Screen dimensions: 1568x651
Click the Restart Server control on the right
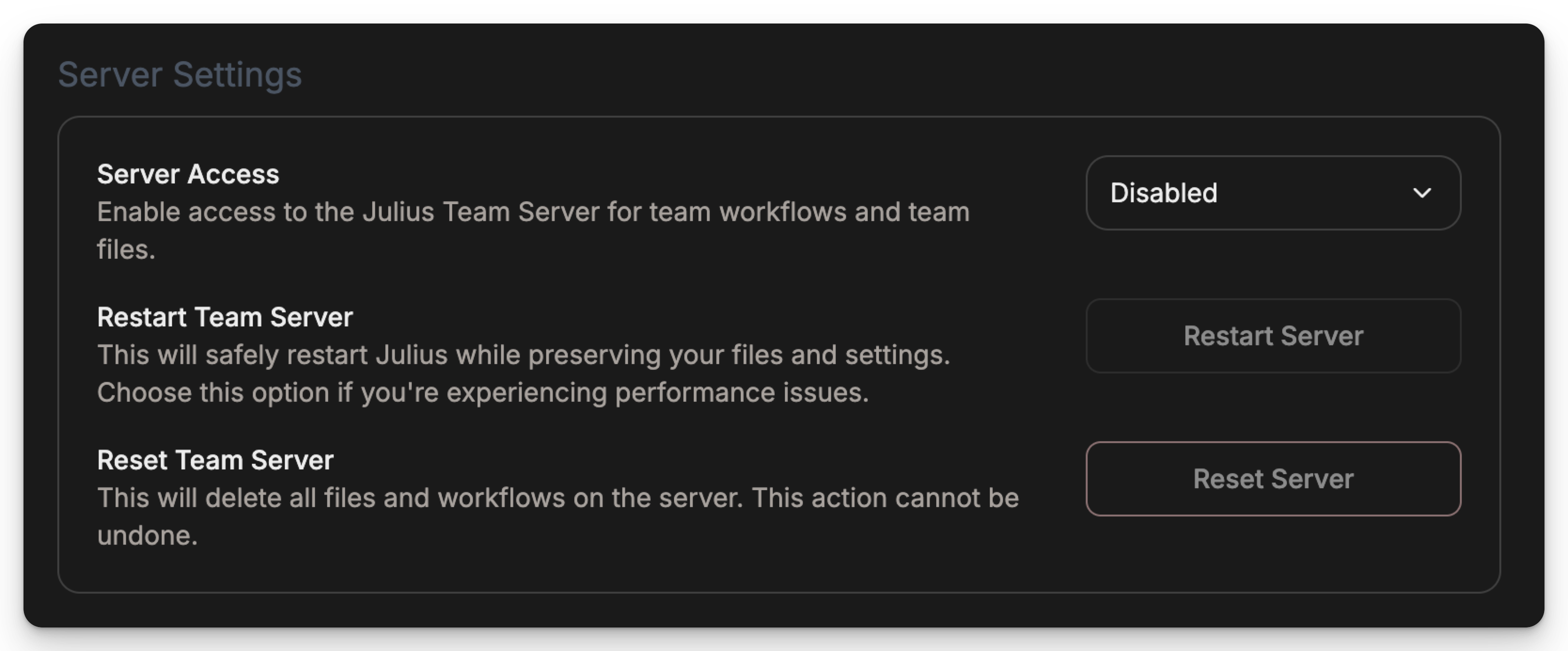pyautogui.click(x=1272, y=336)
